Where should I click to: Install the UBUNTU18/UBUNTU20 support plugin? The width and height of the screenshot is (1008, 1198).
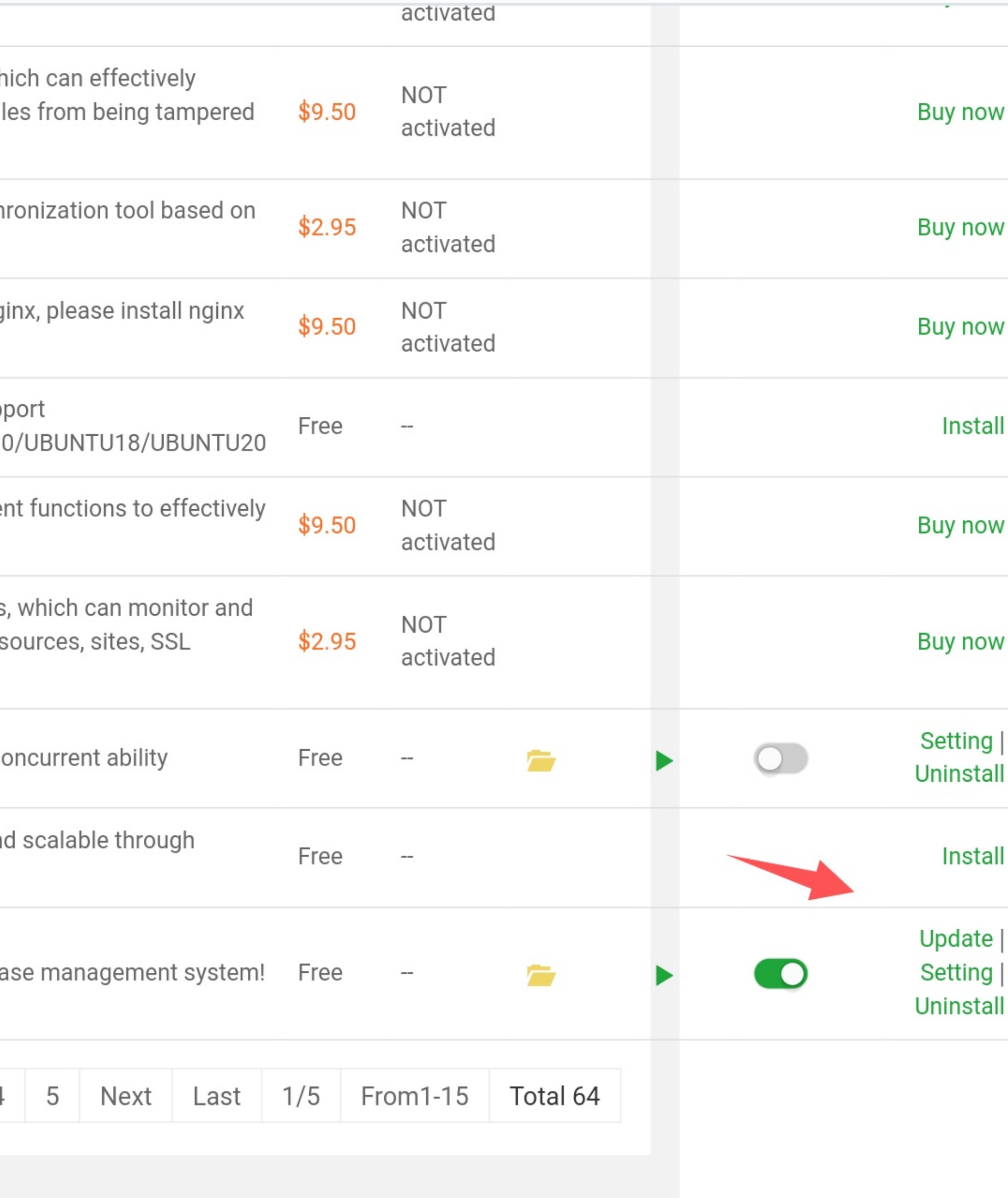[x=973, y=426]
